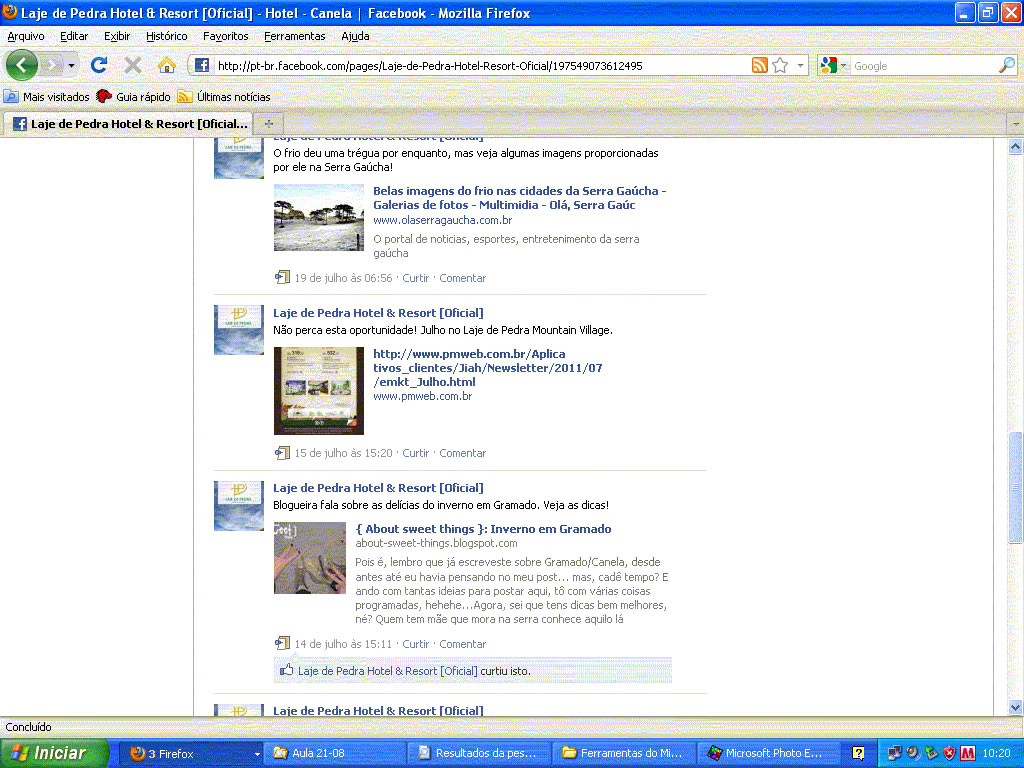Click Curtir on the 15 de julho post
The width and height of the screenshot is (1024, 768).
tap(415, 453)
